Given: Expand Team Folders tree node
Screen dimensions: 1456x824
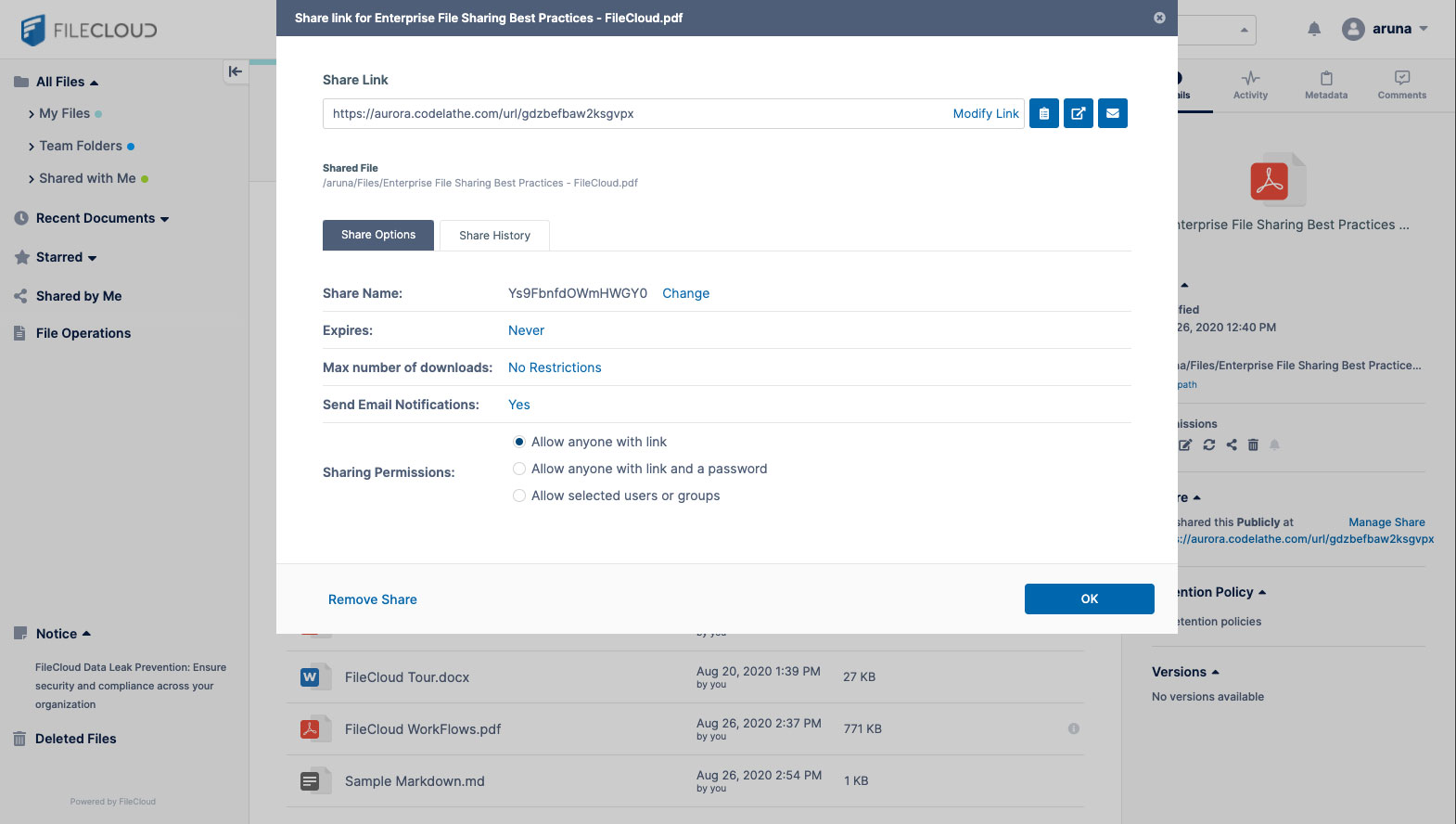Looking at the screenshot, I should [32, 147].
